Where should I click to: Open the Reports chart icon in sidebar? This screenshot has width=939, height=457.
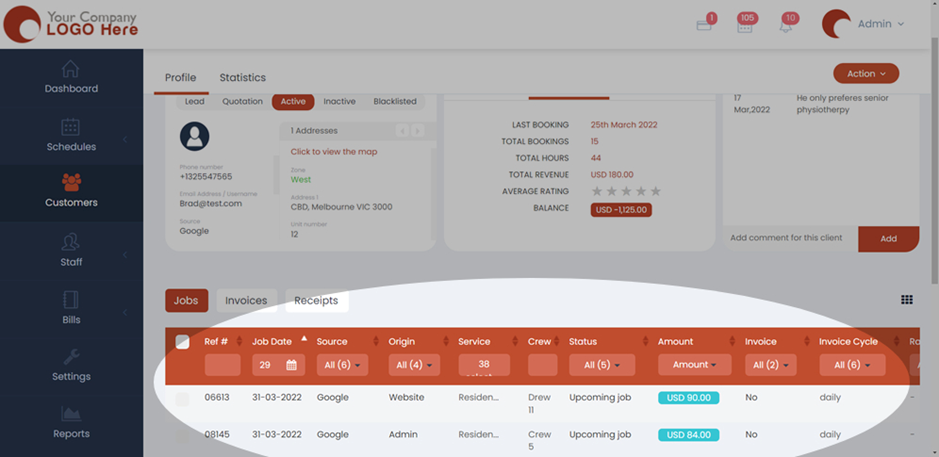(71, 413)
